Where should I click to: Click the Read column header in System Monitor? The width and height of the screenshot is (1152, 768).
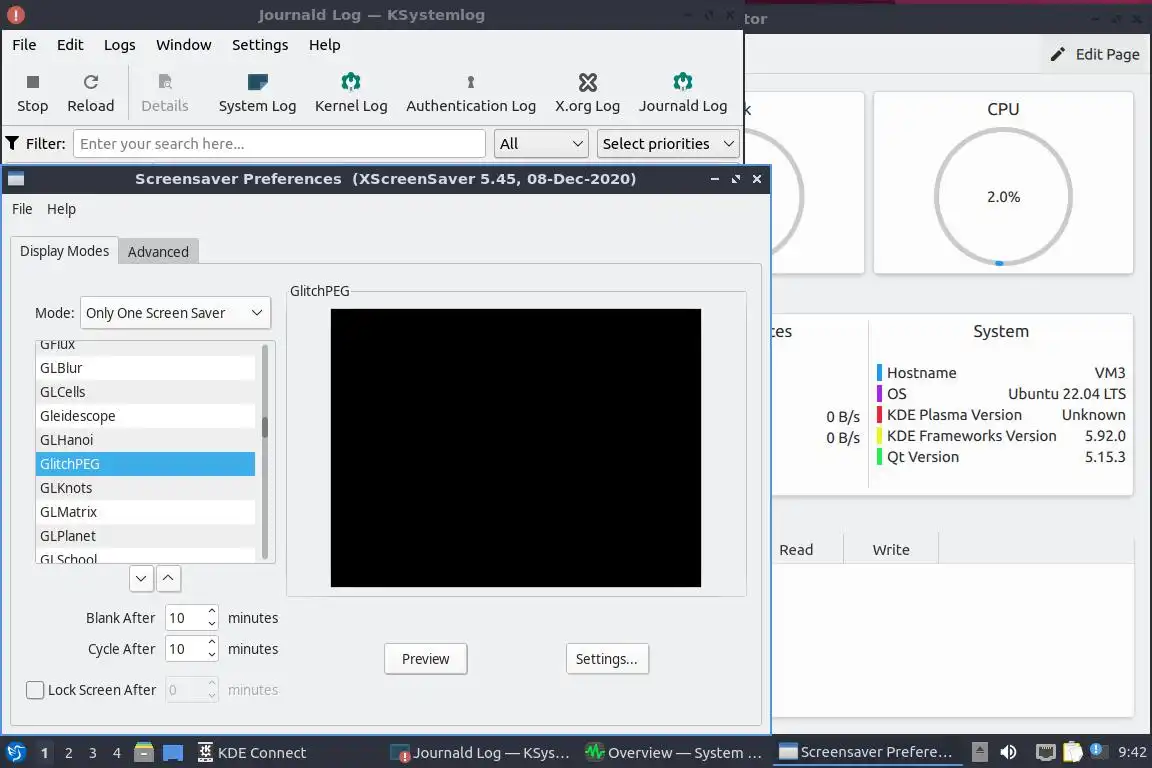coord(796,550)
